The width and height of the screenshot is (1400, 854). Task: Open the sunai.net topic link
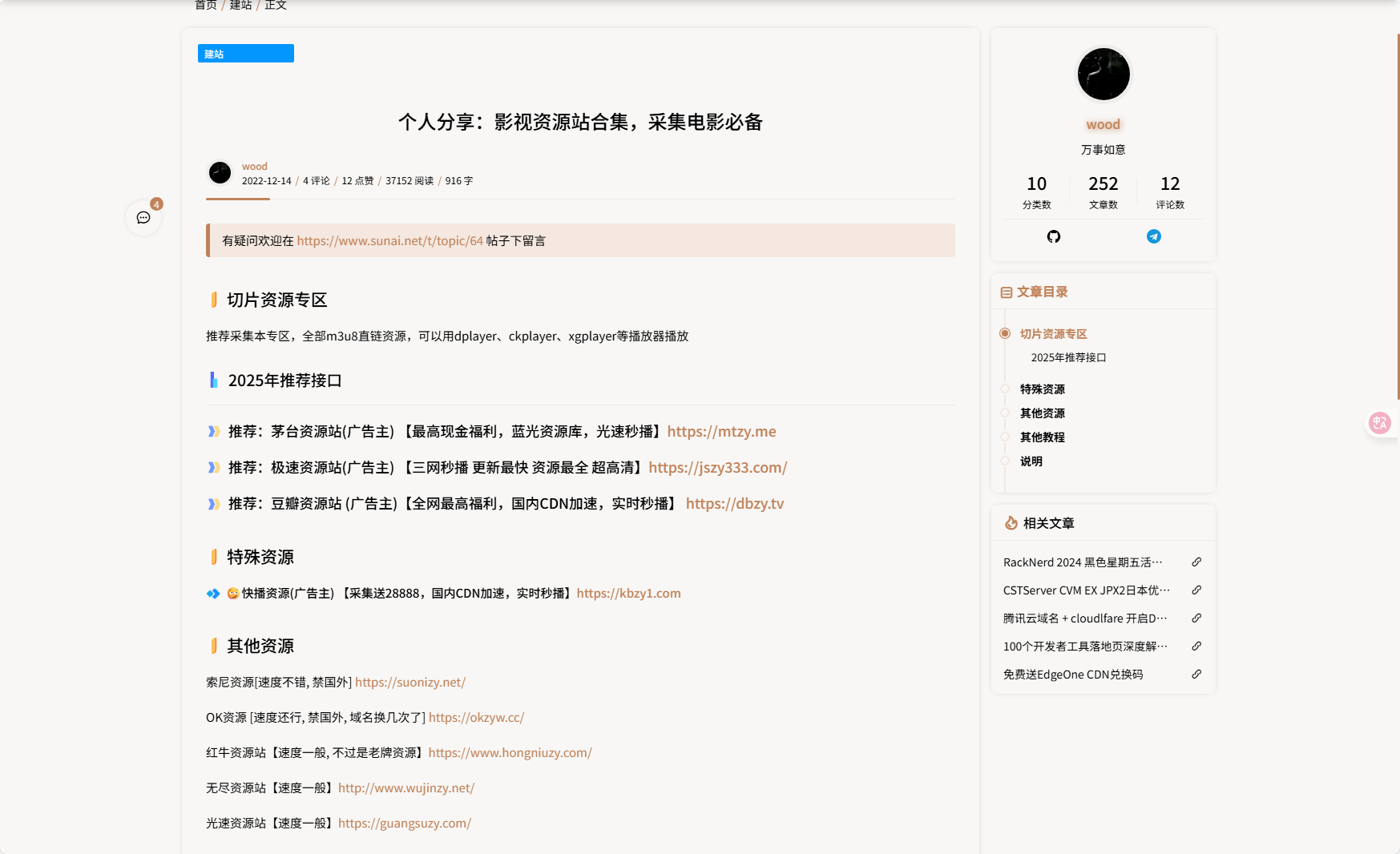click(389, 241)
